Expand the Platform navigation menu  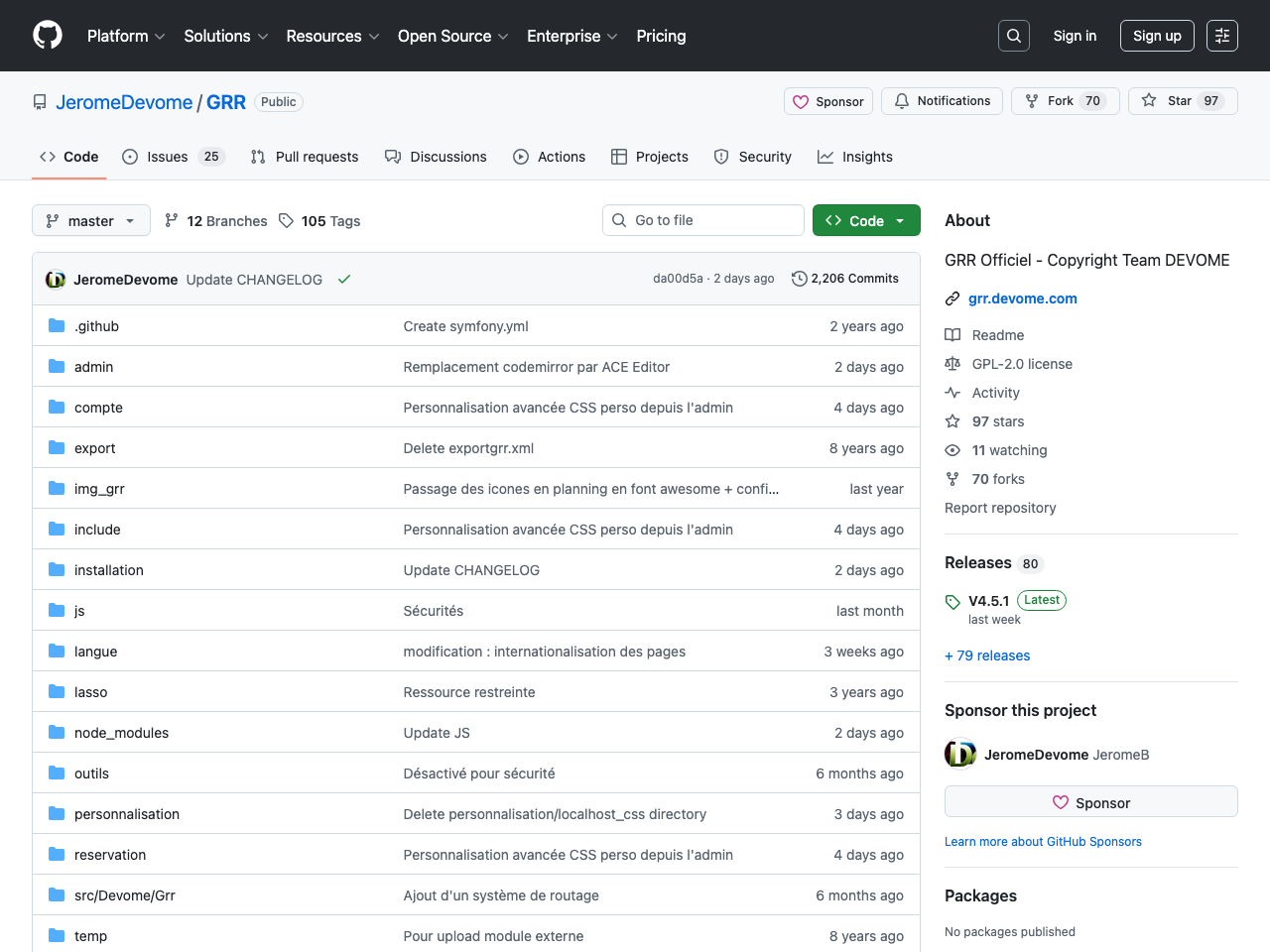coord(126,36)
